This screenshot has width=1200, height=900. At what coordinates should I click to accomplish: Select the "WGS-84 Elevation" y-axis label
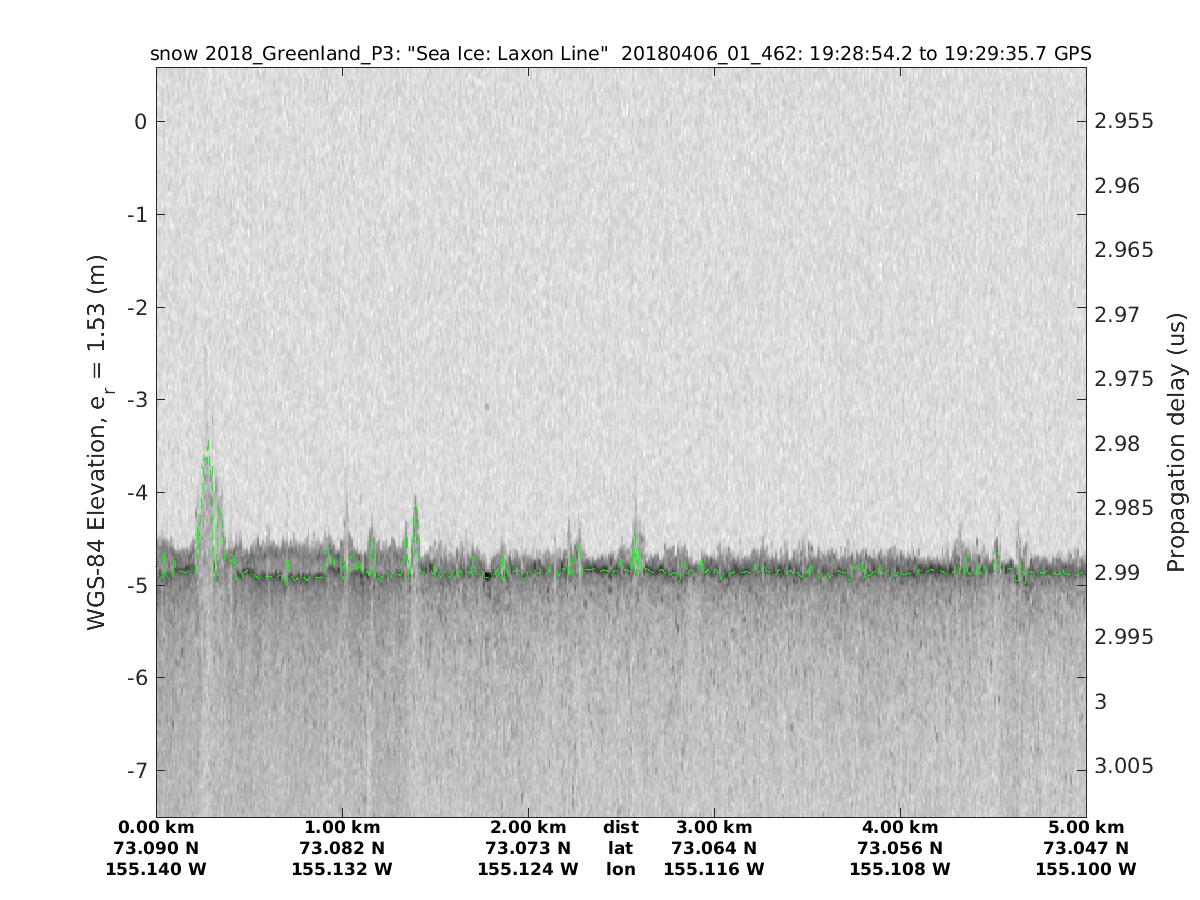(x=97, y=441)
